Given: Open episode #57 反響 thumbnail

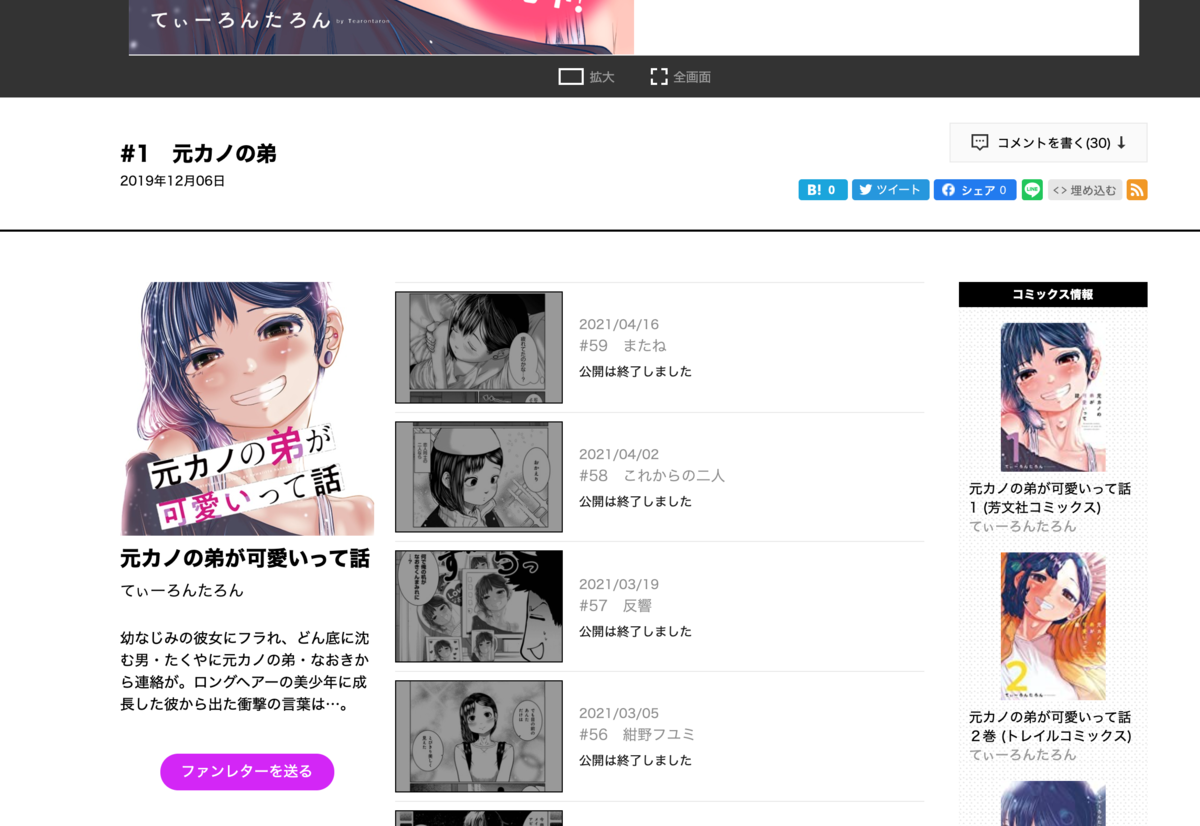Looking at the screenshot, I should (479, 606).
